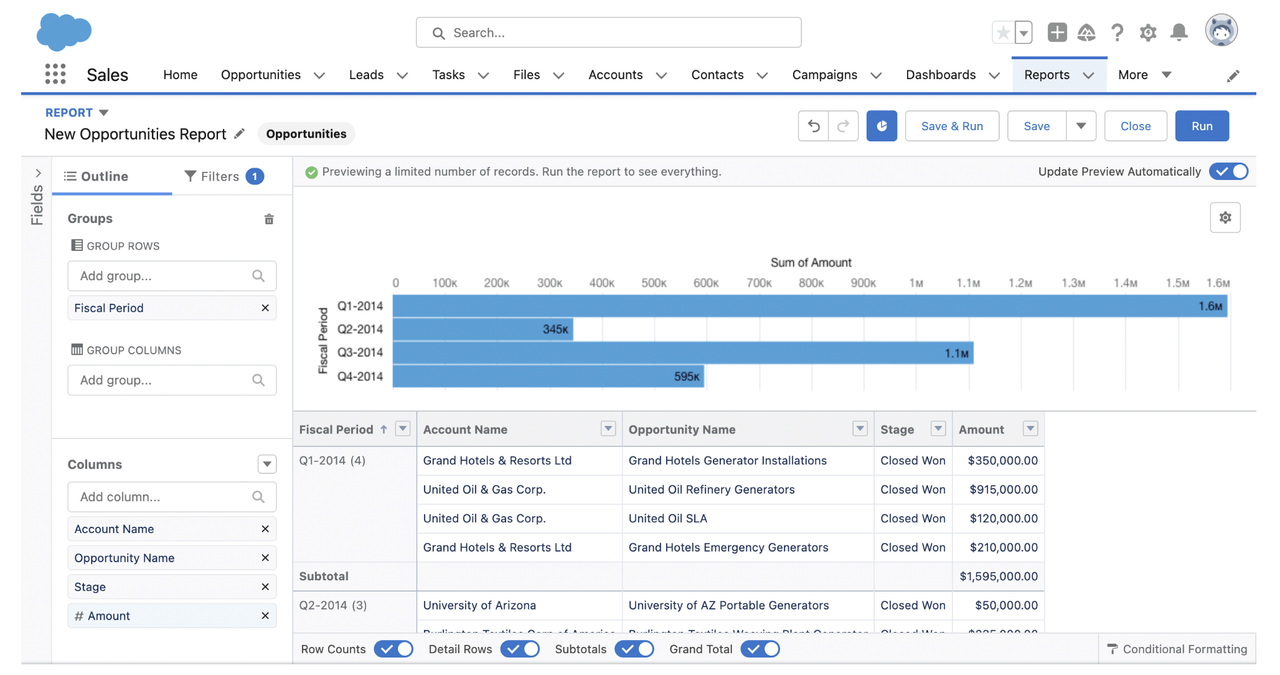
Task: Open the Dashboards nav tab
Action: coord(941,75)
